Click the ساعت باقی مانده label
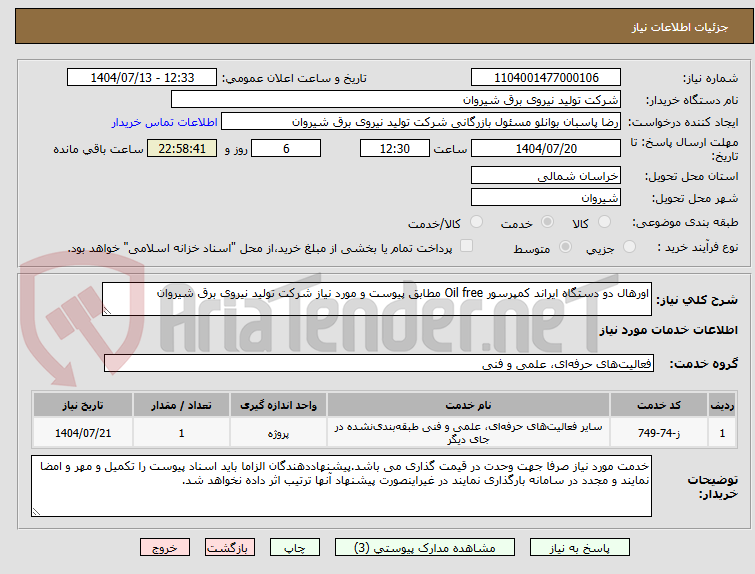 (98, 149)
